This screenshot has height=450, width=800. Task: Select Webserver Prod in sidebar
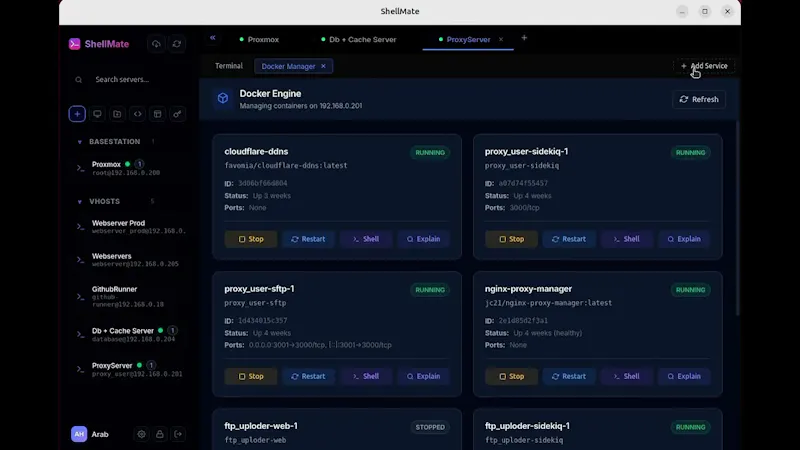click(x=129, y=227)
